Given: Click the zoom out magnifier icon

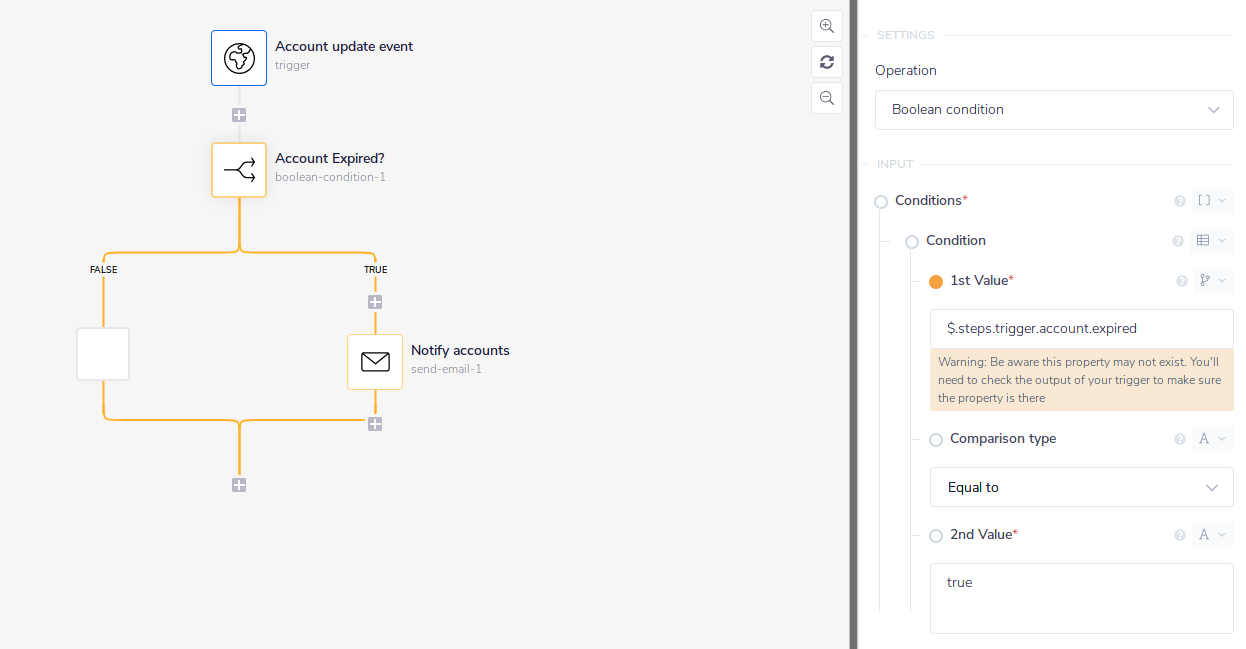Looking at the screenshot, I should pos(826,98).
